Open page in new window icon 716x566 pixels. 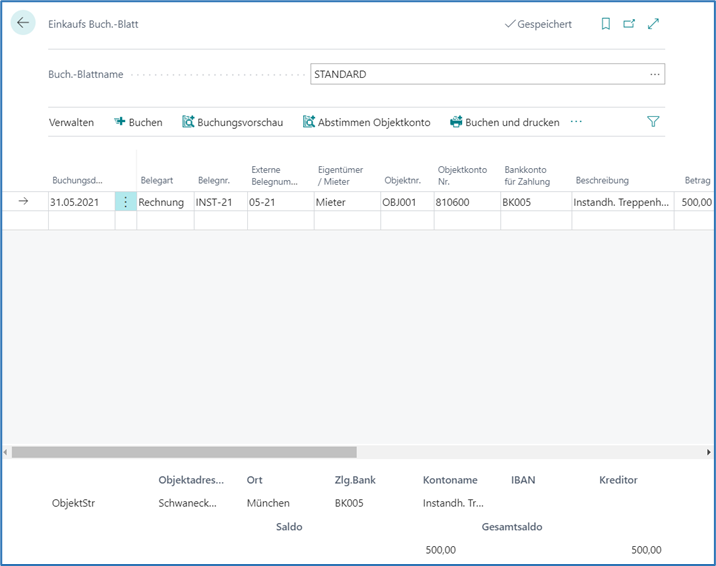(x=630, y=24)
